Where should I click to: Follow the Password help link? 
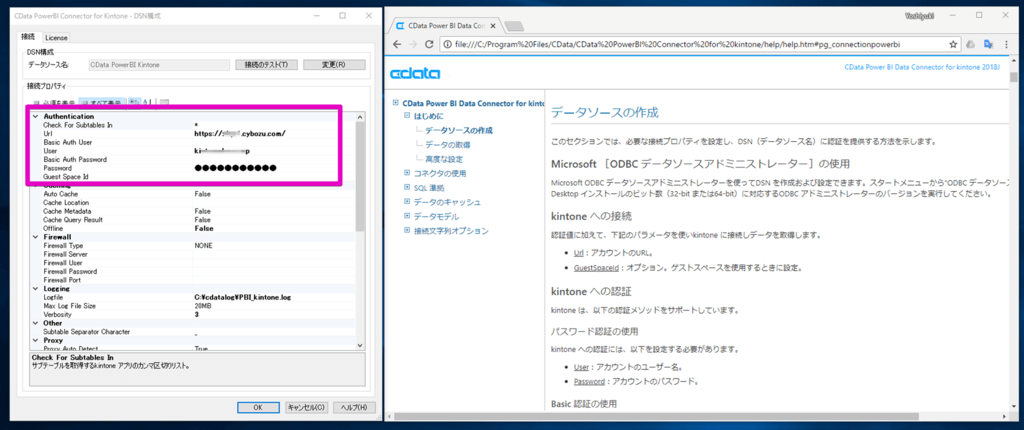pyautogui.click(x=589, y=381)
